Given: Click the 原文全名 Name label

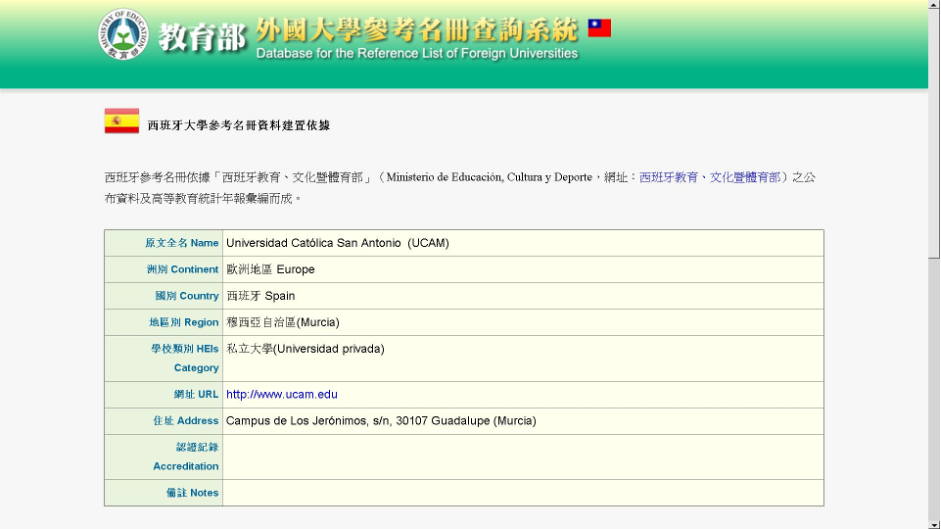Looking at the screenshot, I should coord(181,243).
